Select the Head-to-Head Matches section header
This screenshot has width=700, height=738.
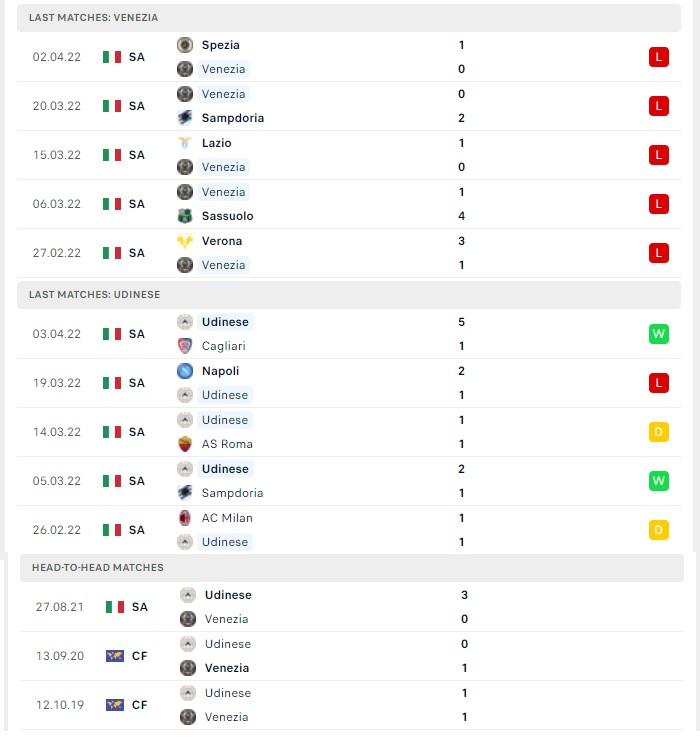352,568
